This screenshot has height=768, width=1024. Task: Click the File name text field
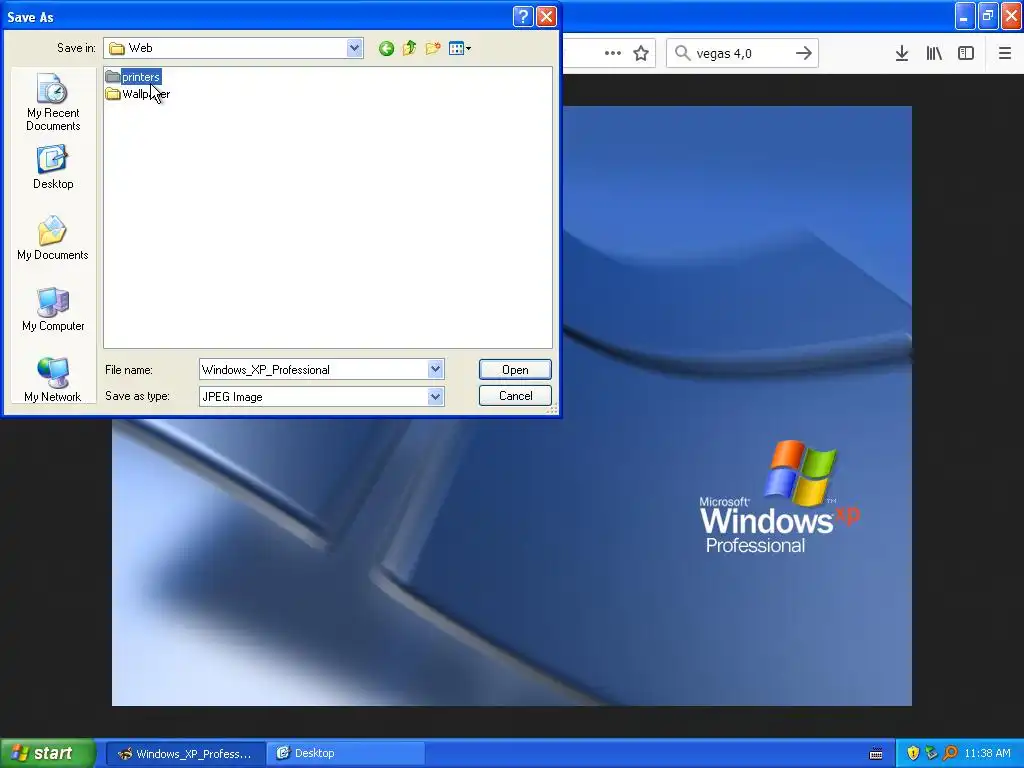(313, 370)
